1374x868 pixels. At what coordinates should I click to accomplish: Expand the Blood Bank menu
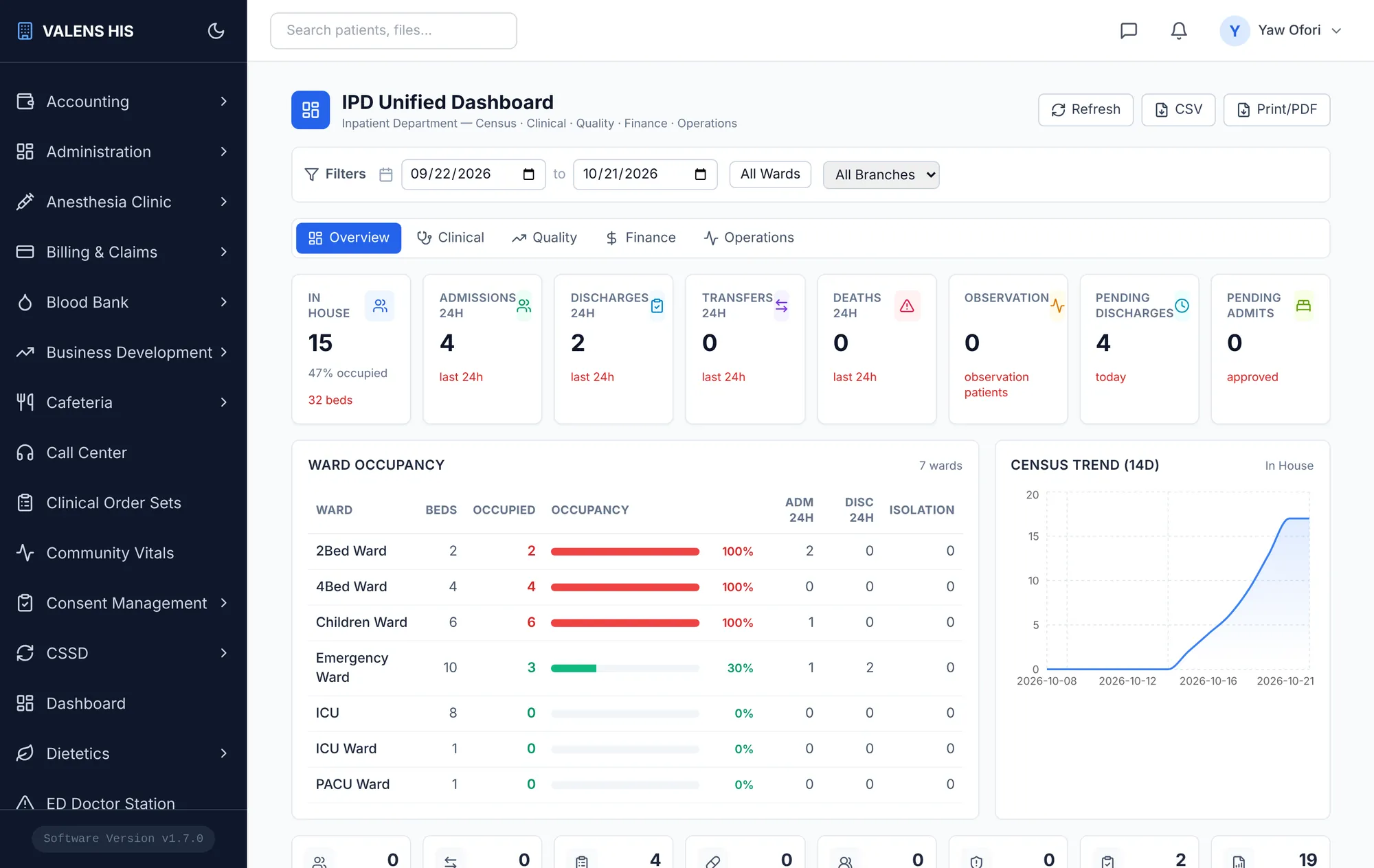[124, 302]
